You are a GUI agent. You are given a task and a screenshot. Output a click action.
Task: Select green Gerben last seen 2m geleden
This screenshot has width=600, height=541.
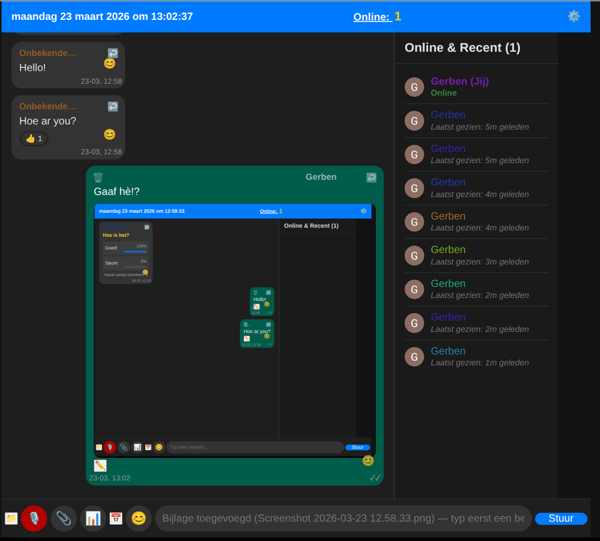click(476, 289)
